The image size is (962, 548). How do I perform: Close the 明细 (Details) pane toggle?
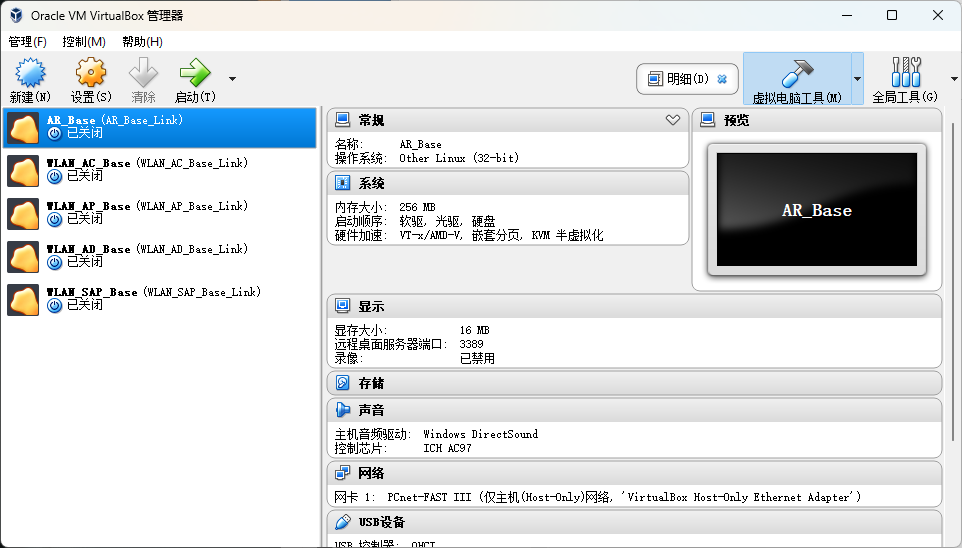pos(722,79)
